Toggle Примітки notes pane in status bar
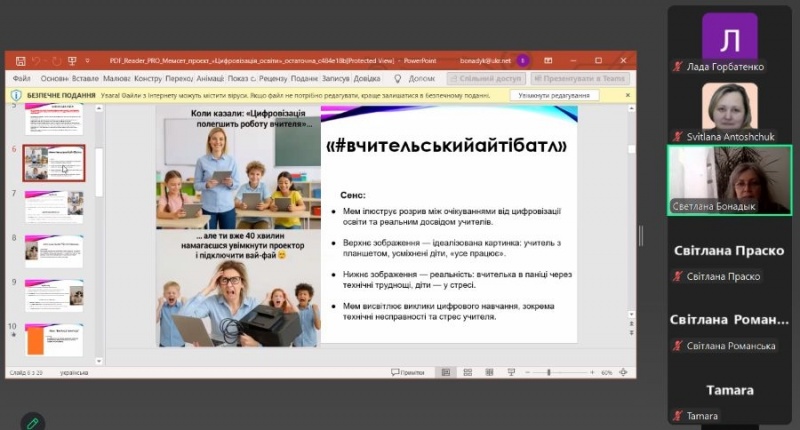800x430 pixels. point(408,372)
